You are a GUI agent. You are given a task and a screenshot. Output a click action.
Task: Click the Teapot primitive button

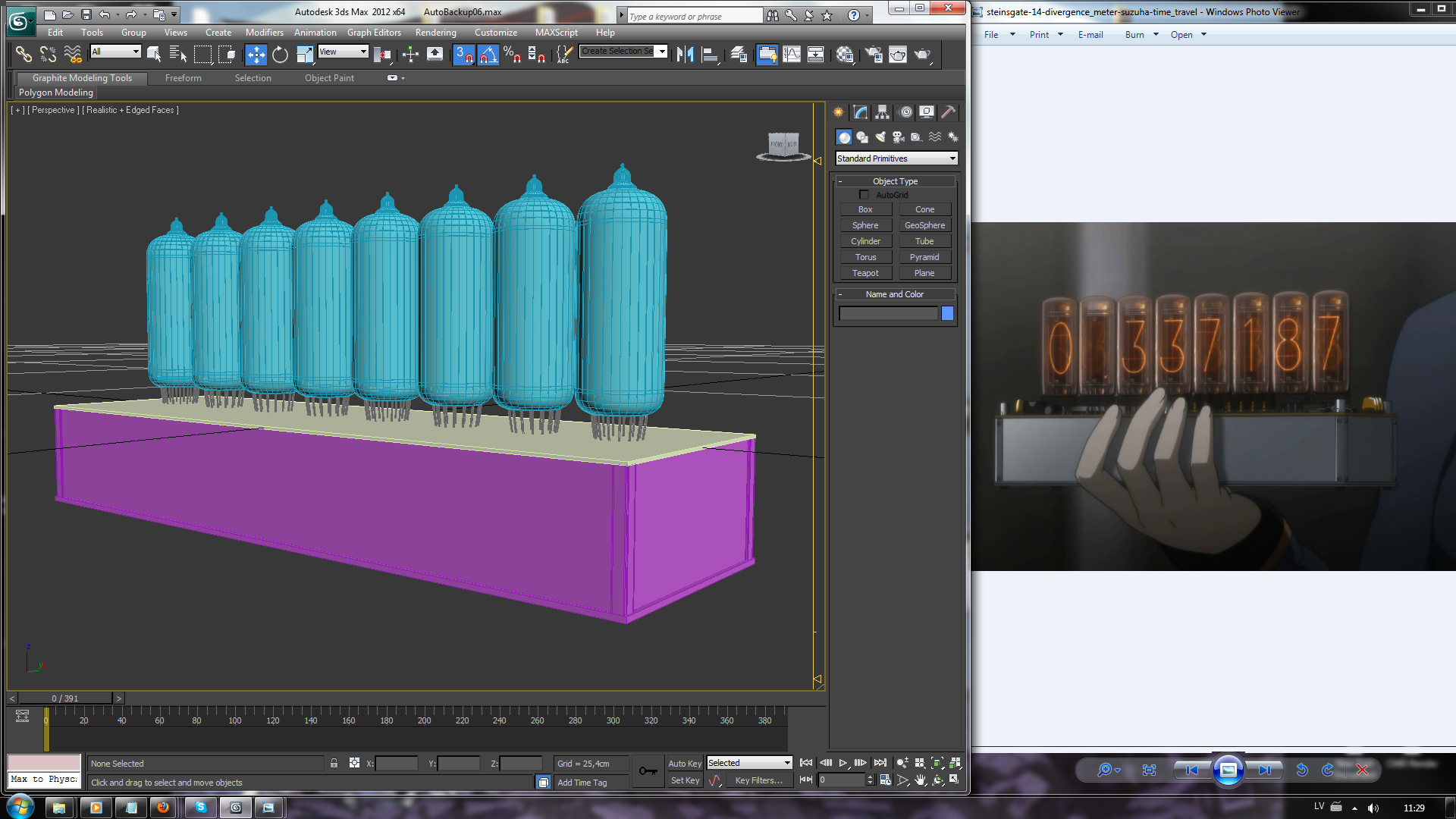865,273
